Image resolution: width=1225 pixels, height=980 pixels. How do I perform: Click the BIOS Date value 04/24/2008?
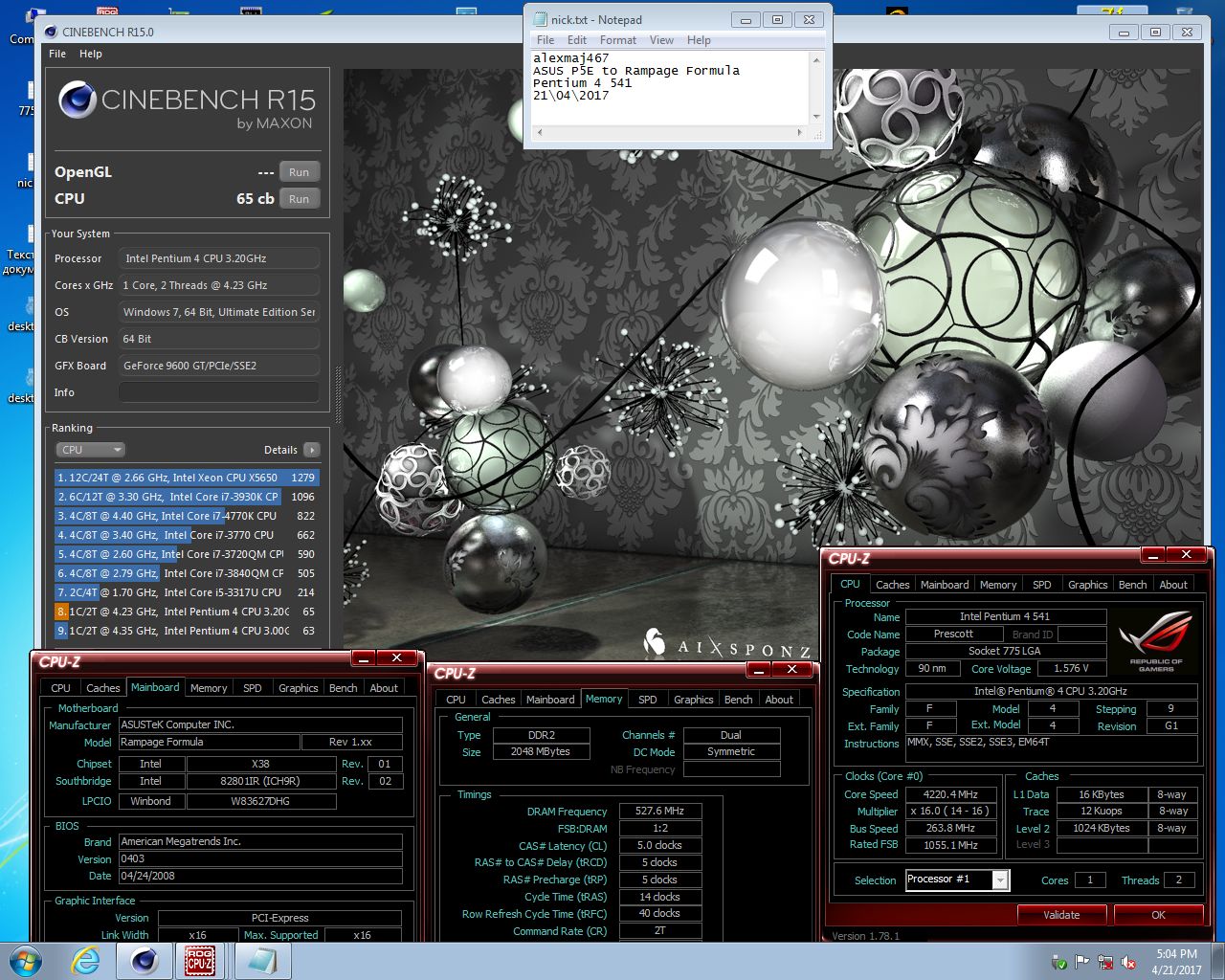tap(260, 876)
